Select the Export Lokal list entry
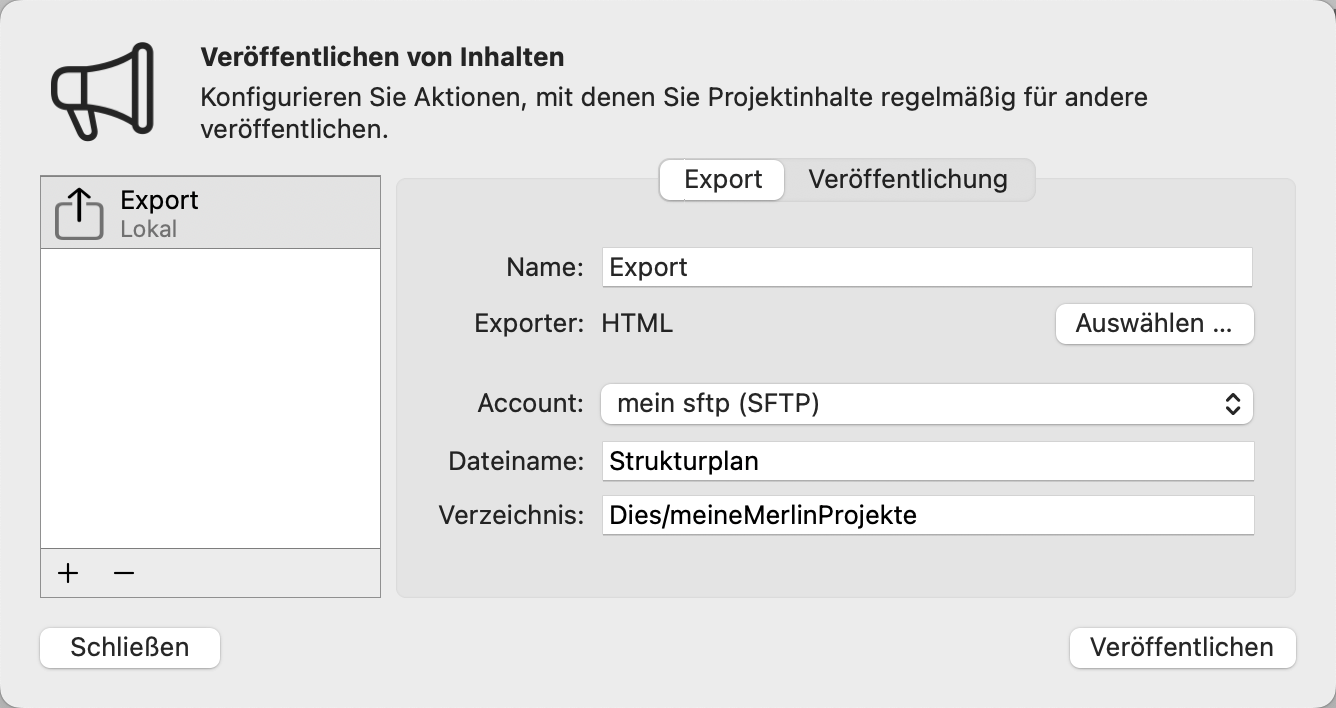 click(210, 211)
